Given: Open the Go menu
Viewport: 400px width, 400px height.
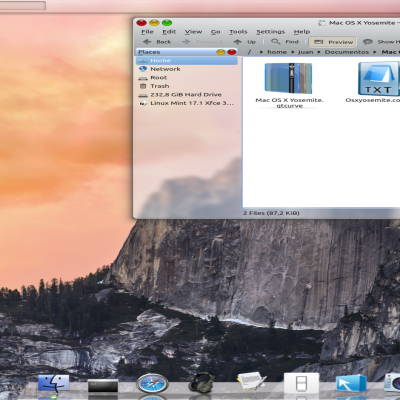Looking at the screenshot, I should [215, 32].
